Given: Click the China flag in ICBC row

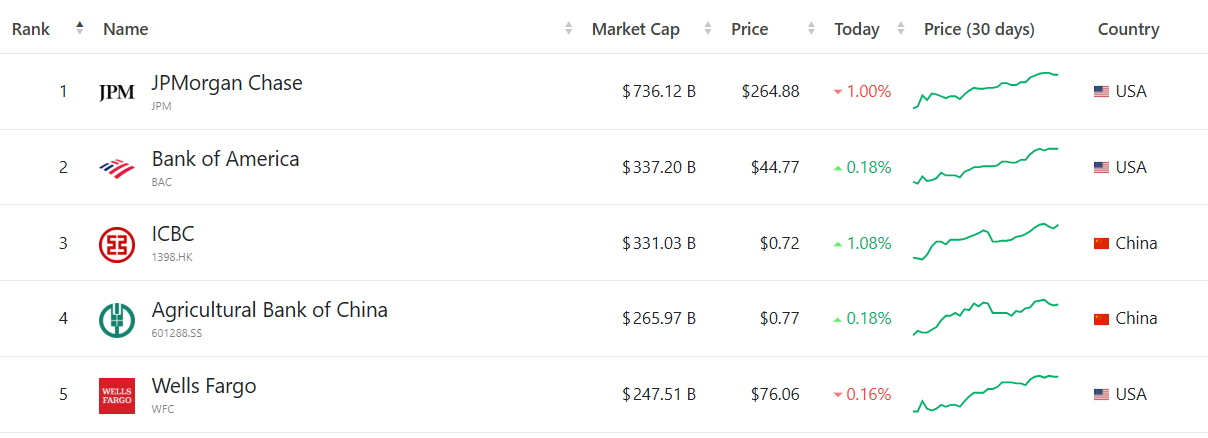Looking at the screenshot, I should 1101,244.
